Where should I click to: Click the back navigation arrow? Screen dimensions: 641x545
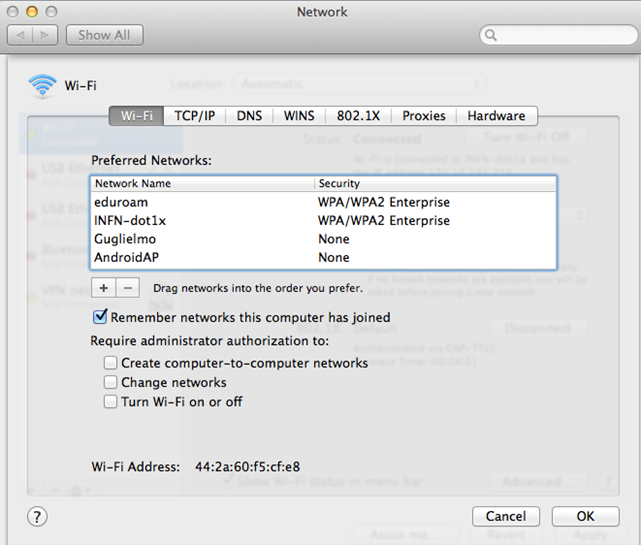click(x=20, y=36)
